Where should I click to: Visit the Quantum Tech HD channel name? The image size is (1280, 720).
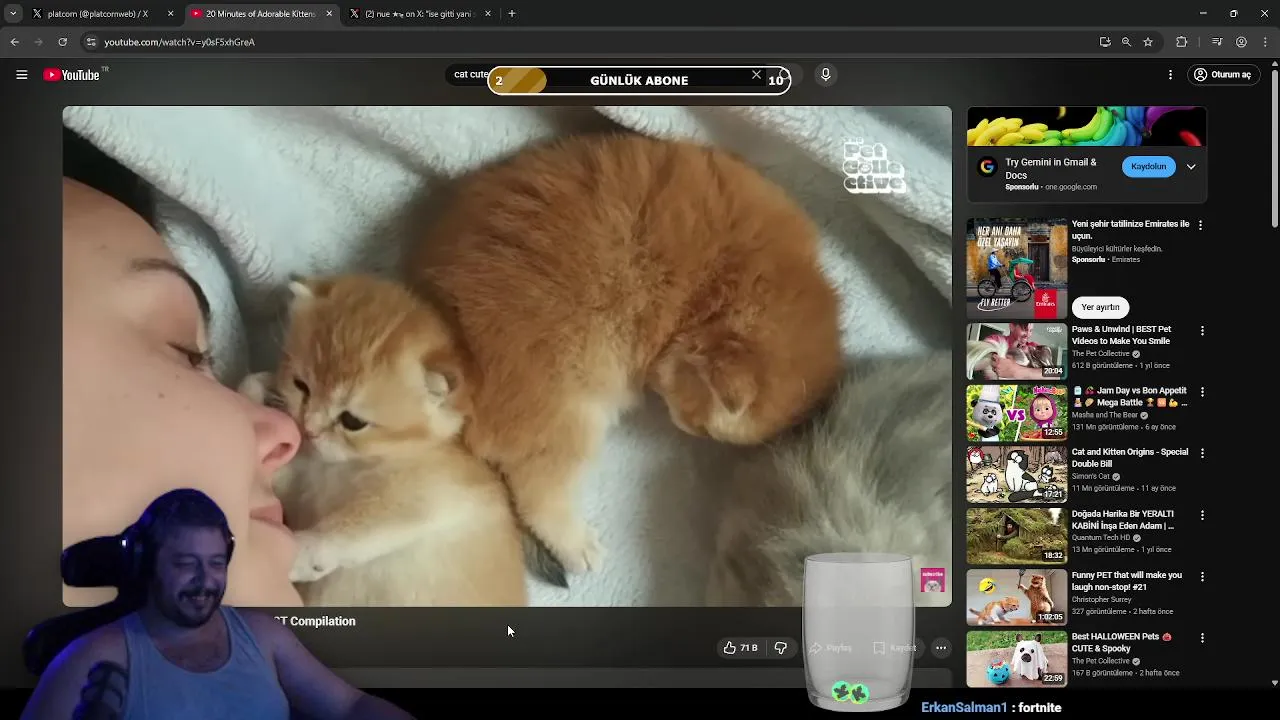(x=1103, y=538)
